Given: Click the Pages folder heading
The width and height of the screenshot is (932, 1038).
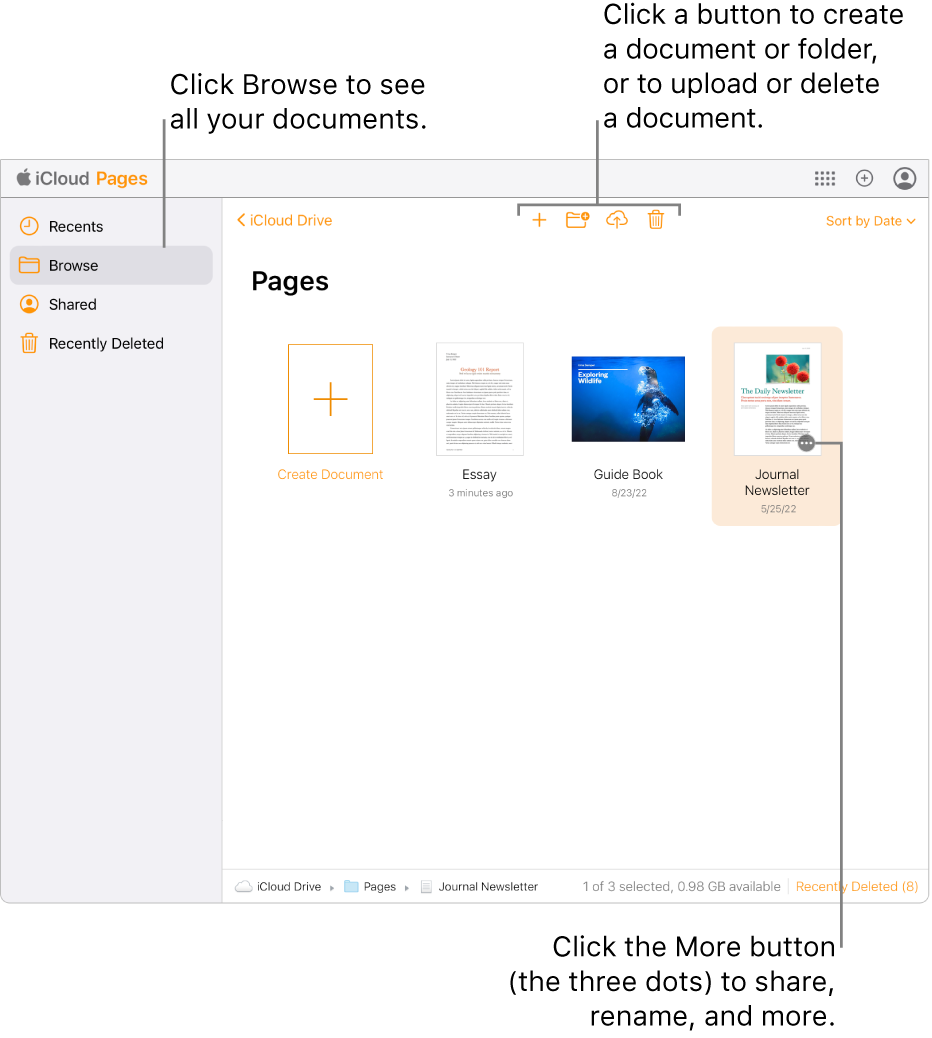Looking at the screenshot, I should [x=290, y=281].
